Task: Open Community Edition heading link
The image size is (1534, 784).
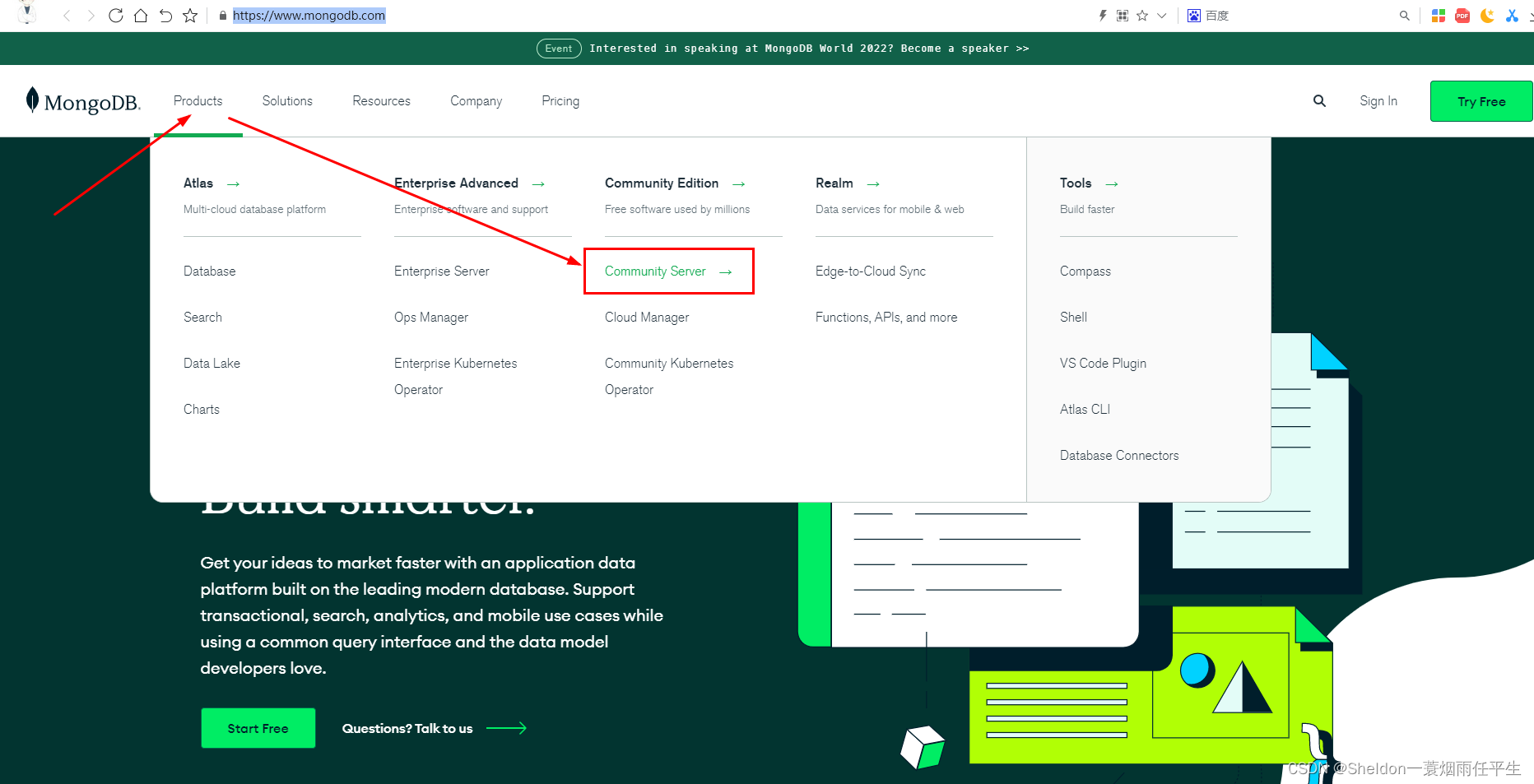Action: tap(662, 183)
